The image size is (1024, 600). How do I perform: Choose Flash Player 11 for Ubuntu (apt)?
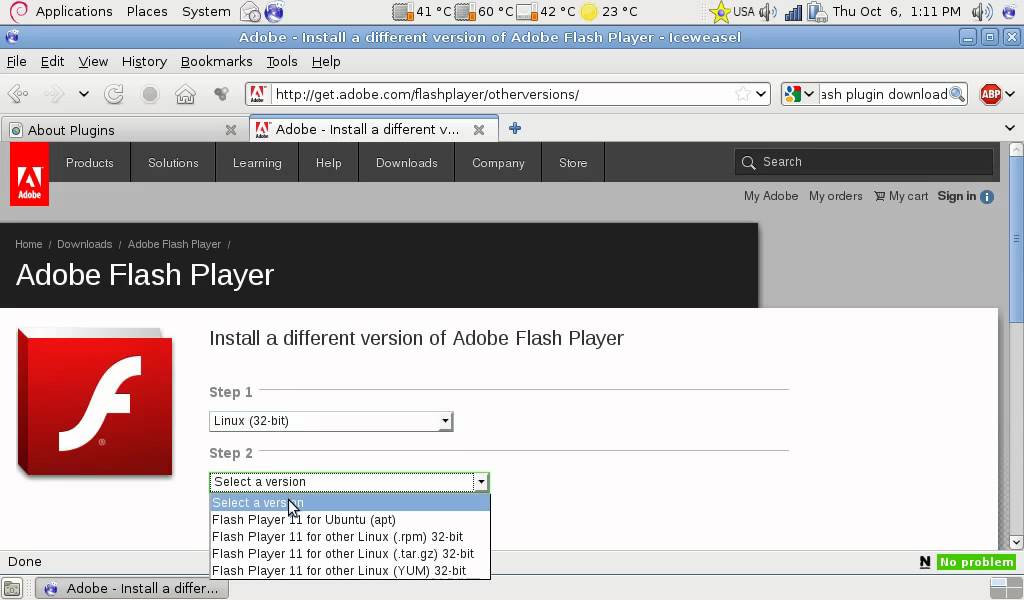(349, 520)
